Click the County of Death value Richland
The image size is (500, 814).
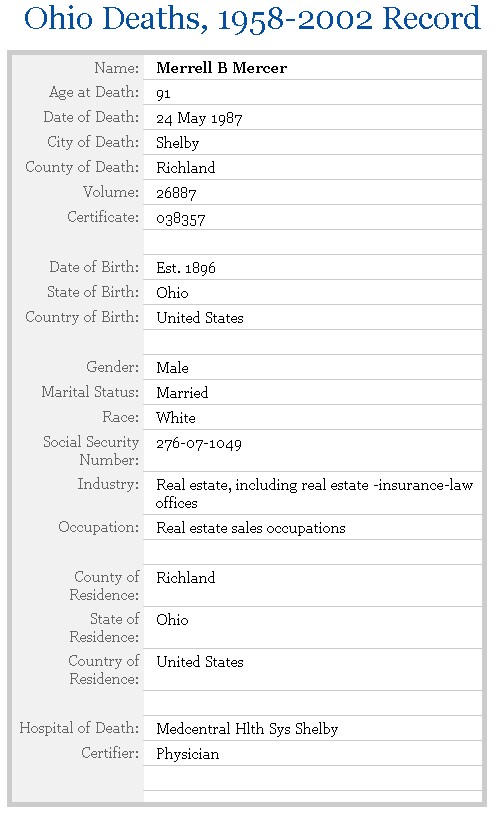(x=185, y=168)
